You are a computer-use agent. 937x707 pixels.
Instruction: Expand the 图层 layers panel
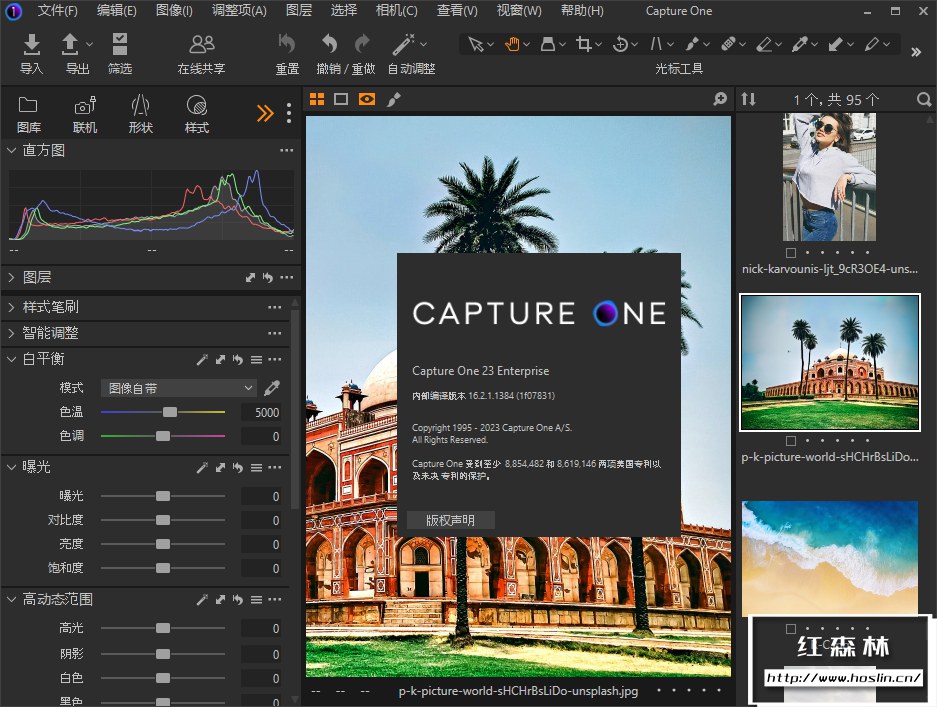[x=12, y=277]
